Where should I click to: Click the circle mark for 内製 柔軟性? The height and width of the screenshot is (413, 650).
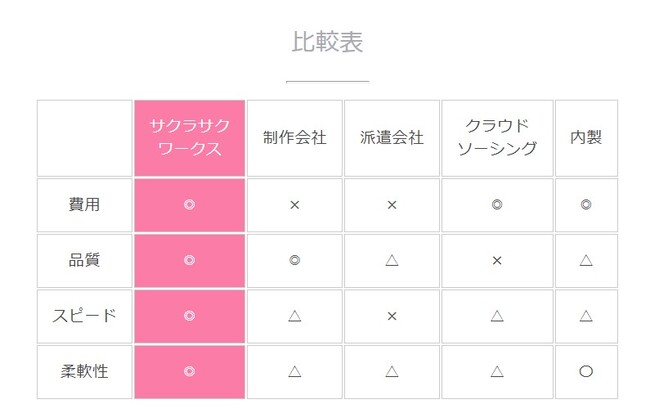[x=586, y=371]
